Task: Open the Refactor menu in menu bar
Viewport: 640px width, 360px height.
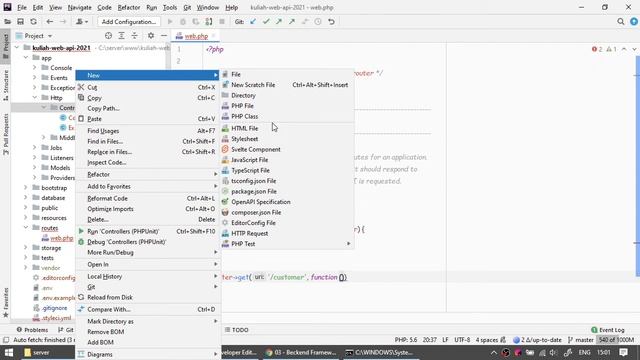Action: pyautogui.click(x=129, y=7)
